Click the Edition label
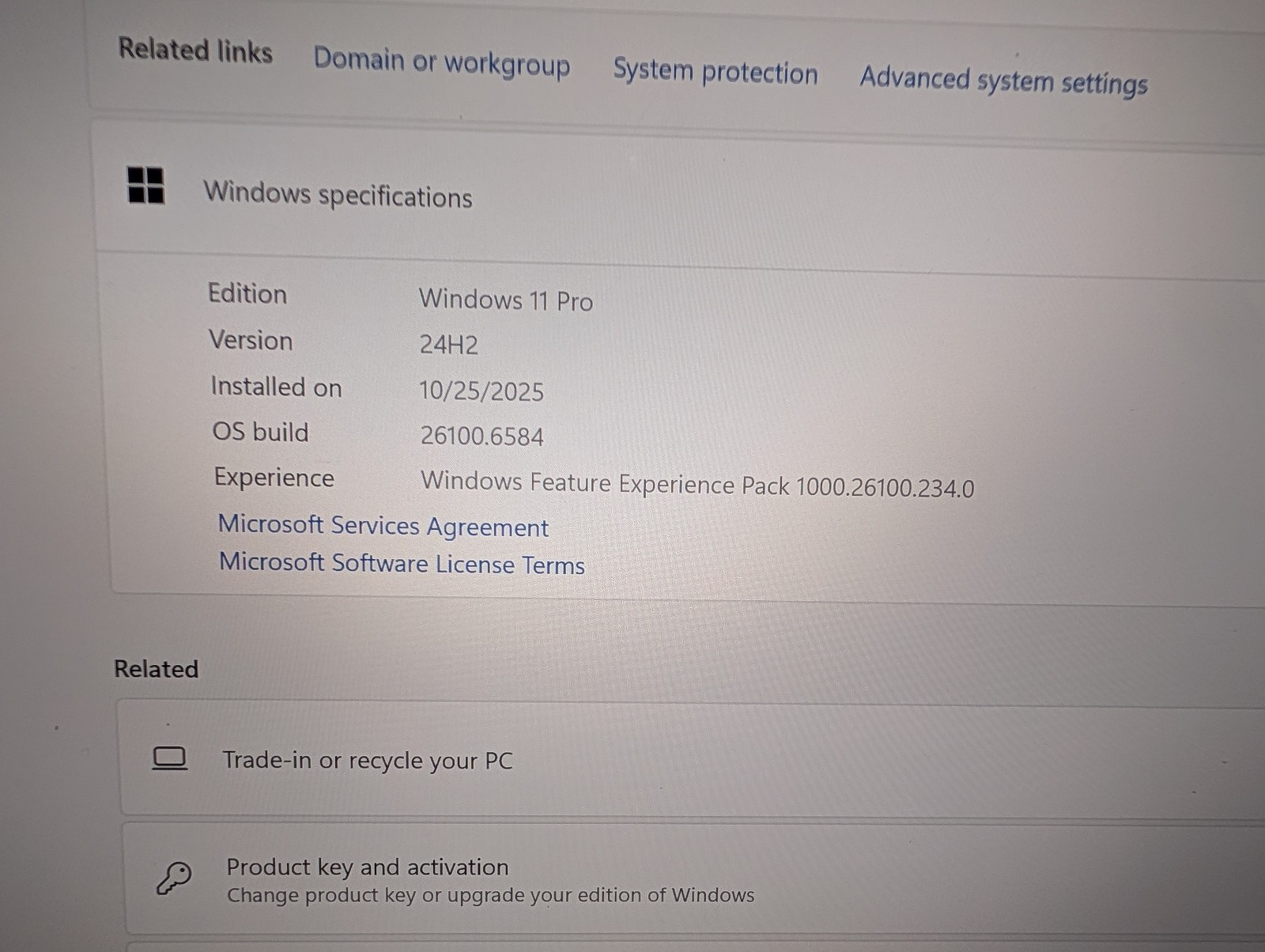The width and height of the screenshot is (1265, 952). click(x=247, y=293)
